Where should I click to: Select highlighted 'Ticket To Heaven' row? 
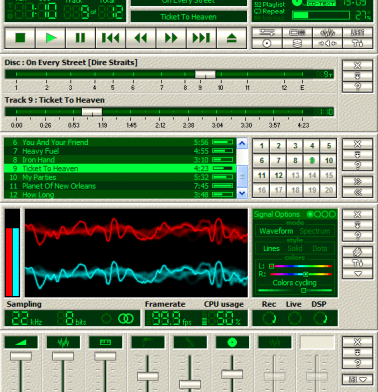(120, 168)
